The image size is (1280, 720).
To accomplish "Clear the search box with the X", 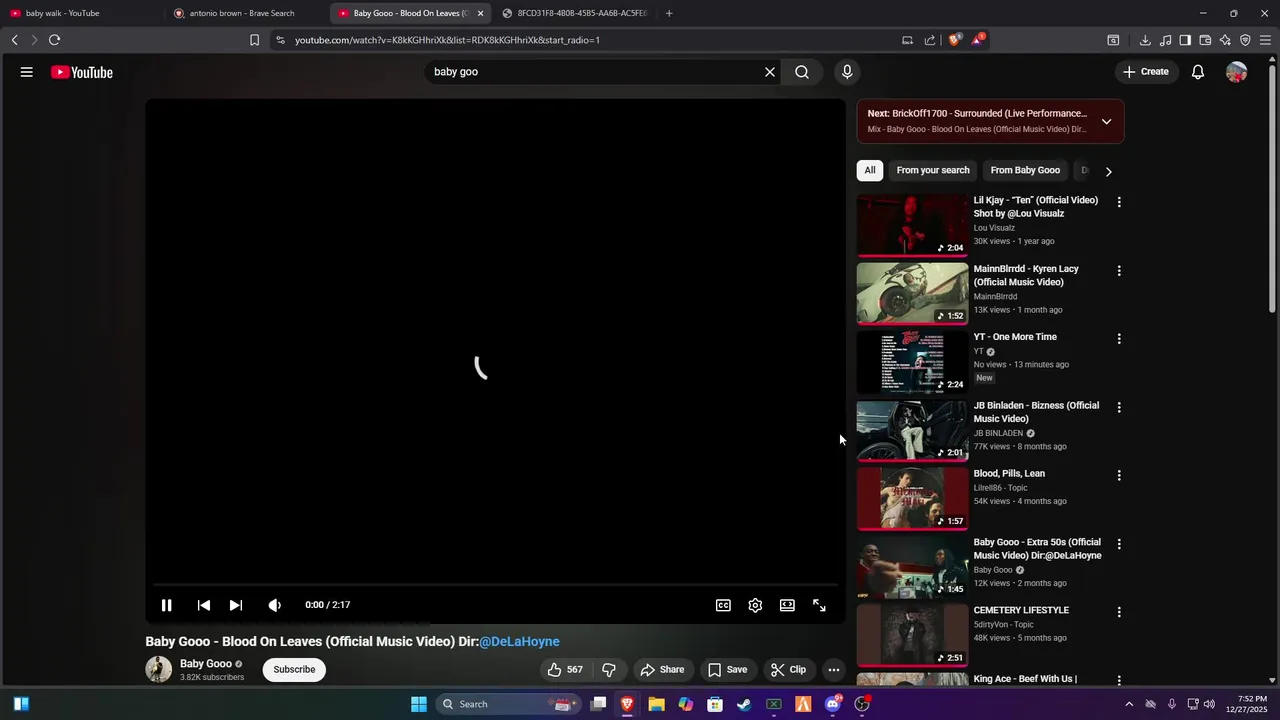I will coord(770,72).
